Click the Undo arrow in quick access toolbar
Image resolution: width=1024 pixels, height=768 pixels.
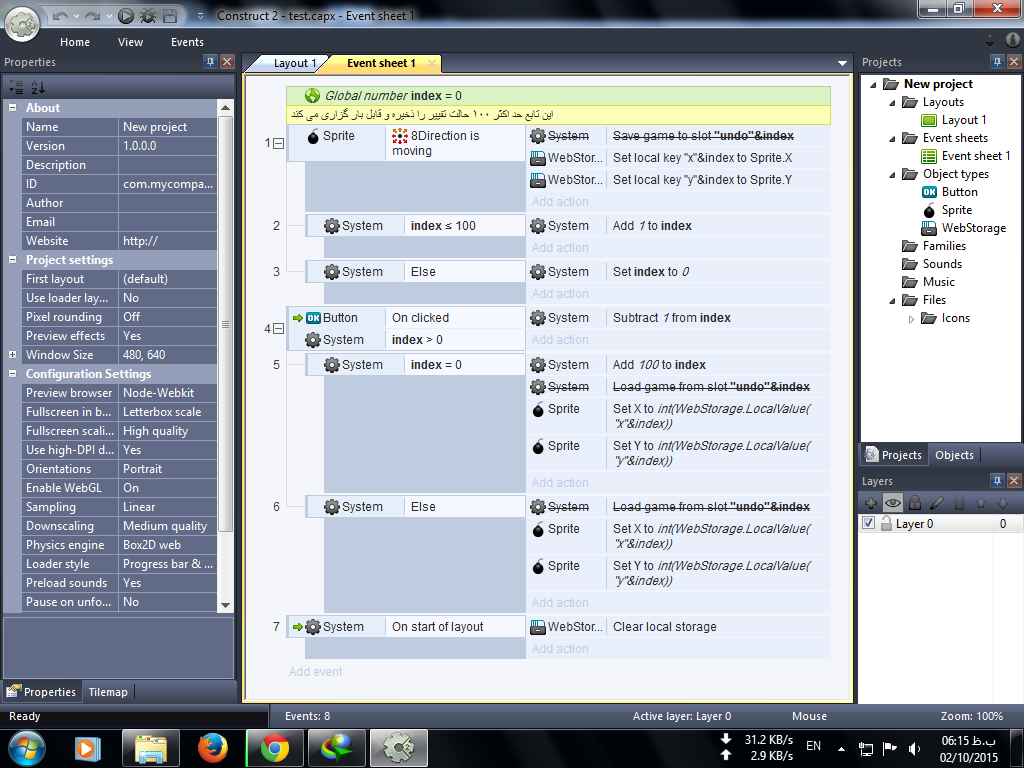point(60,16)
